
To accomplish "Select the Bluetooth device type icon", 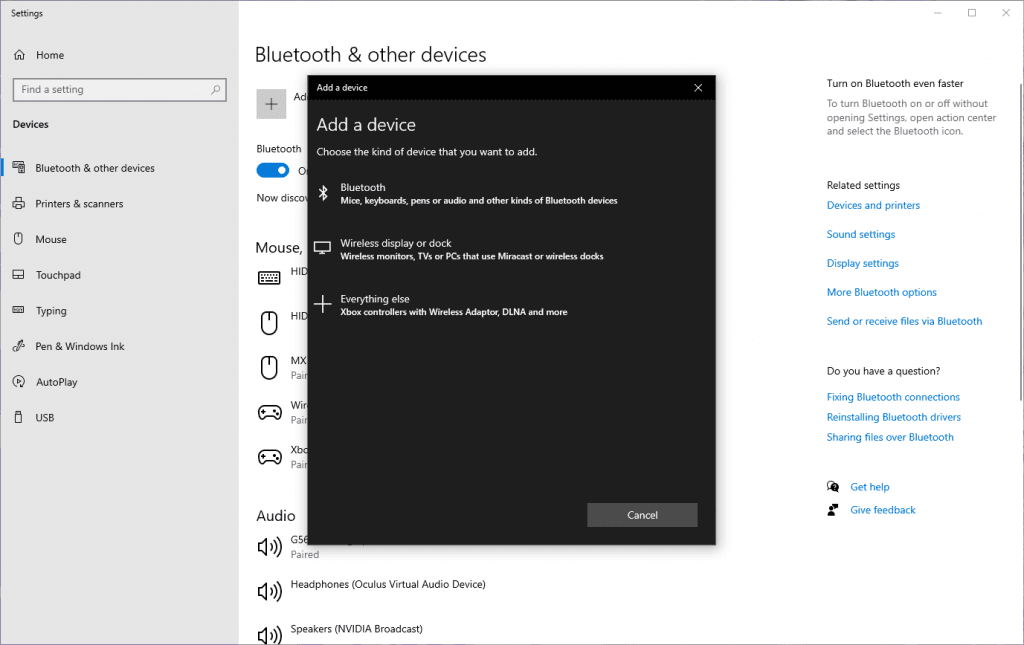I will point(323,193).
